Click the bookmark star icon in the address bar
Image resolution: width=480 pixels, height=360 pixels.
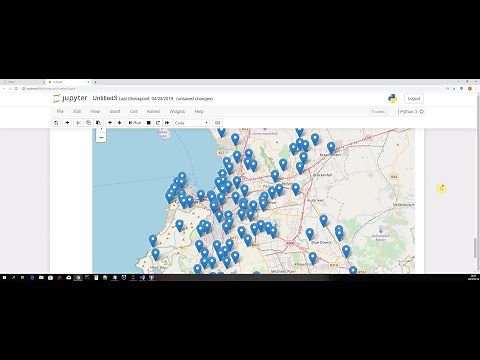pyautogui.click(x=454, y=89)
